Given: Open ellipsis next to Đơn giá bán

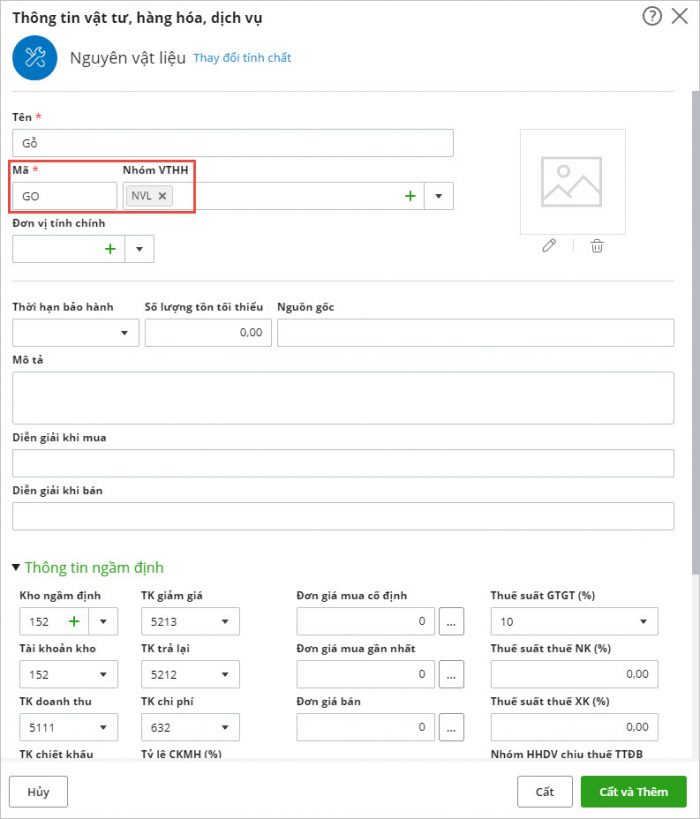Looking at the screenshot, I should tap(451, 727).
